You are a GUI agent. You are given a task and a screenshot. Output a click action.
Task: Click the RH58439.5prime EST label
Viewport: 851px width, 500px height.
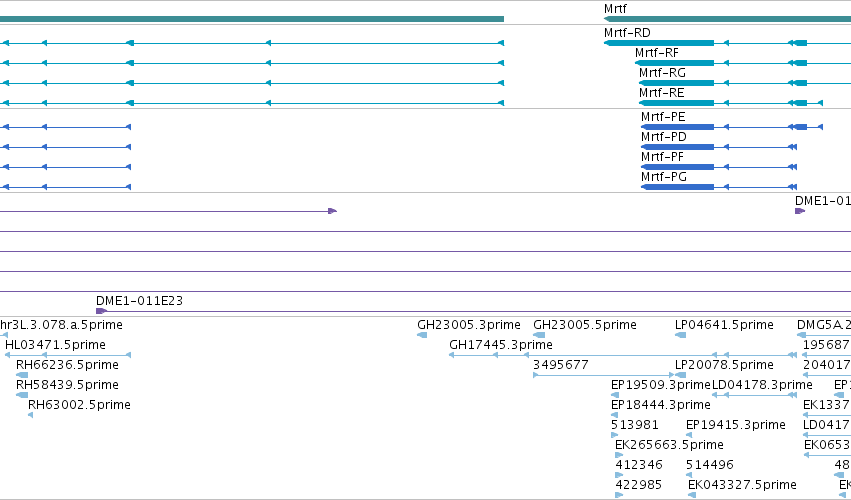(x=67, y=385)
